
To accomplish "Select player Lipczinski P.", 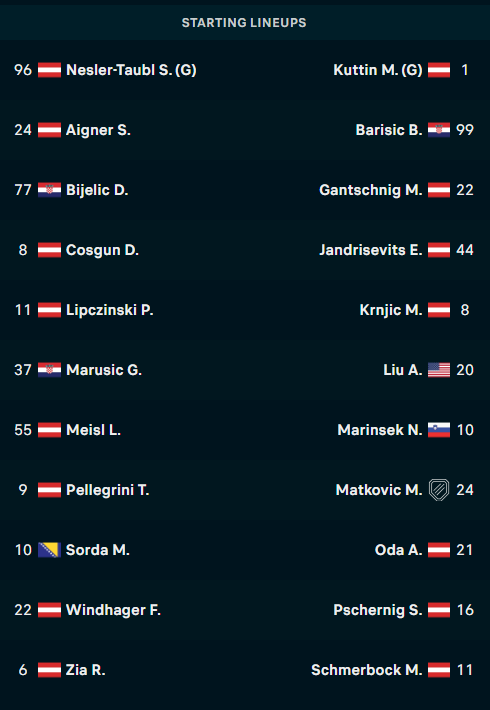I will pyautogui.click(x=110, y=310).
